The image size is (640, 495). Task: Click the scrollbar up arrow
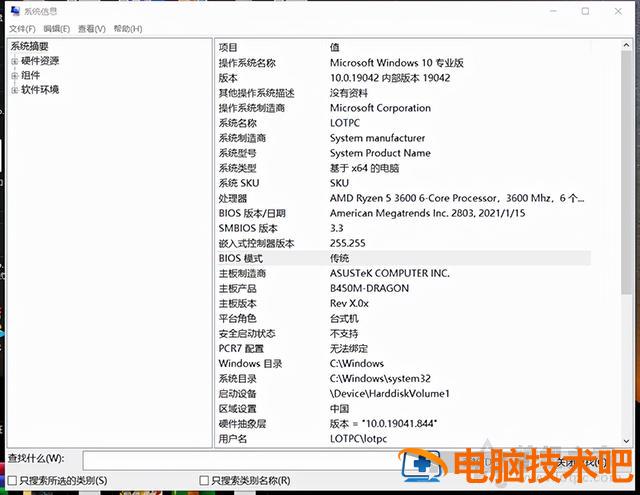point(626,45)
